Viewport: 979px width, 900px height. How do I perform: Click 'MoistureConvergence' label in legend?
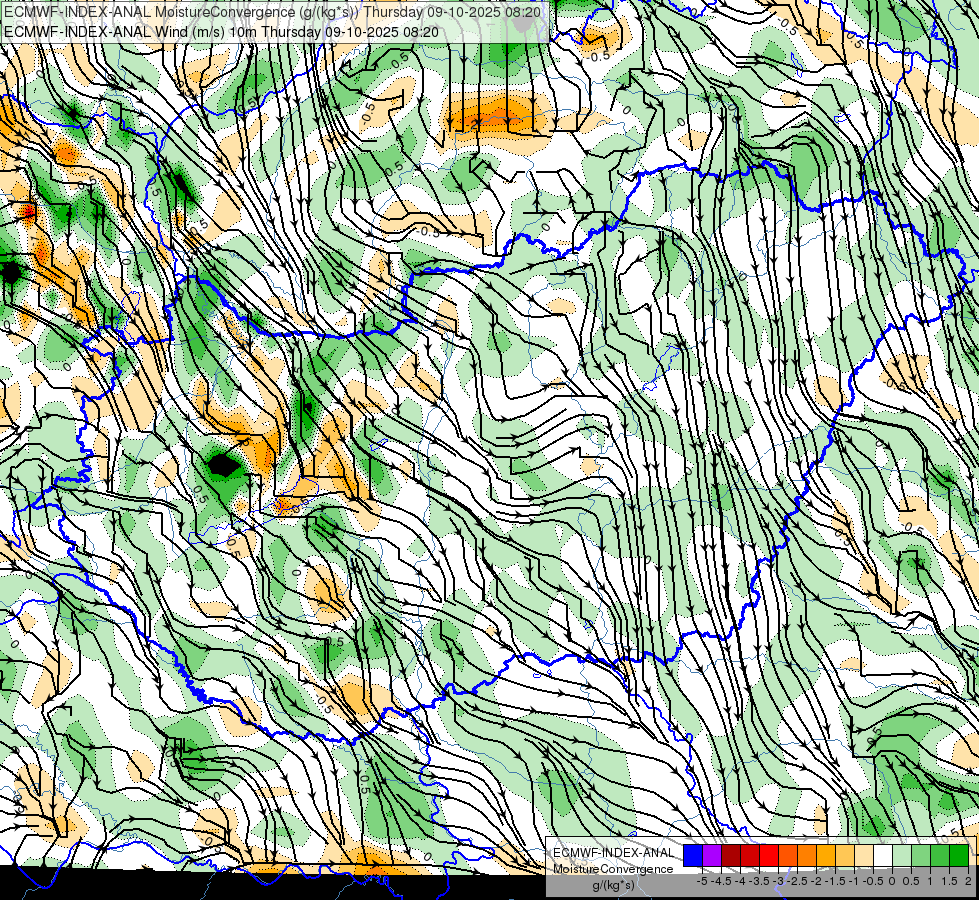pyautogui.click(x=613, y=869)
